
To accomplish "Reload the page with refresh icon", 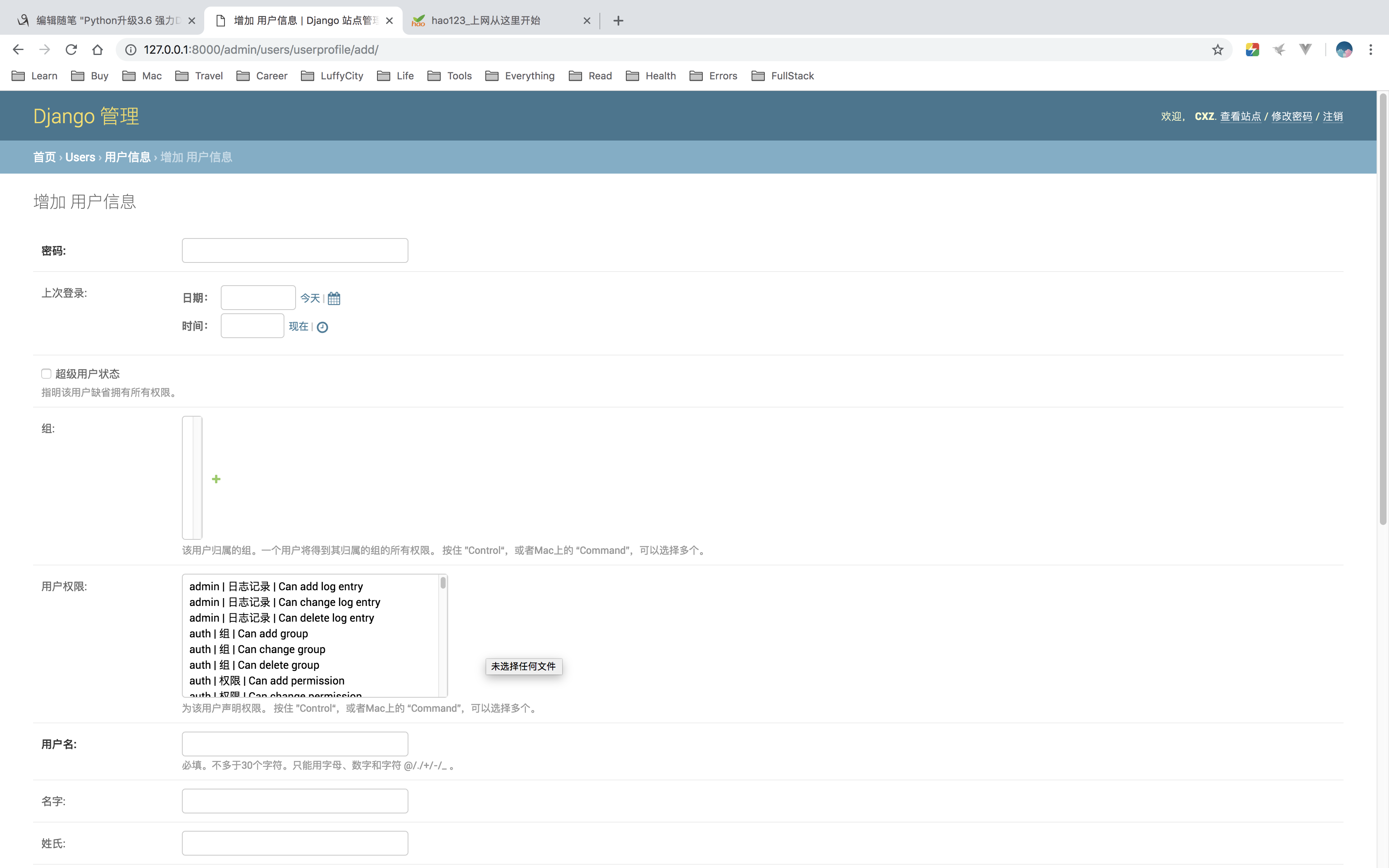I will point(71,50).
